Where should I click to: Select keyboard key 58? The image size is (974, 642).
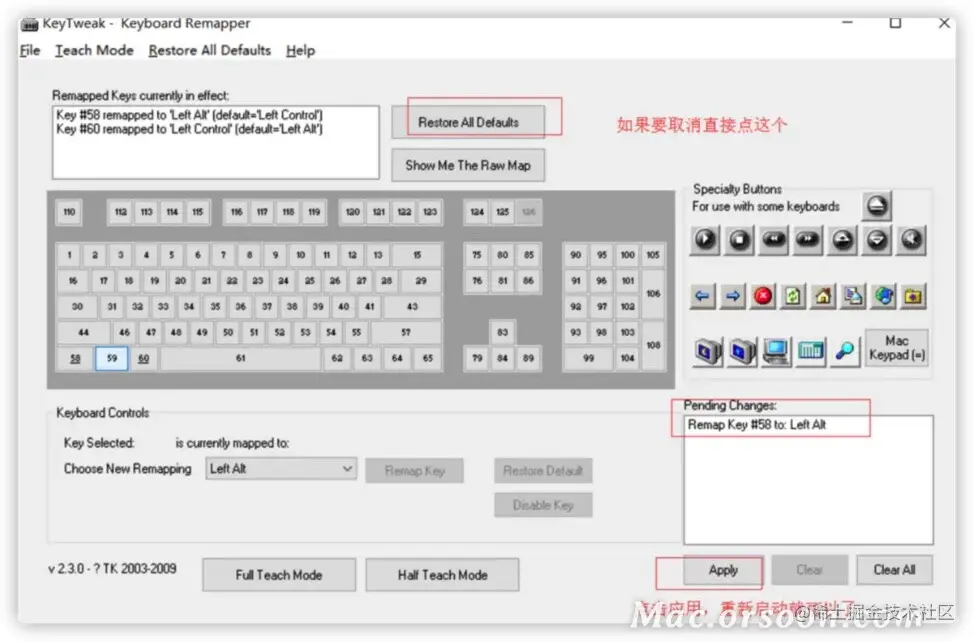pyautogui.click(x=75, y=358)
